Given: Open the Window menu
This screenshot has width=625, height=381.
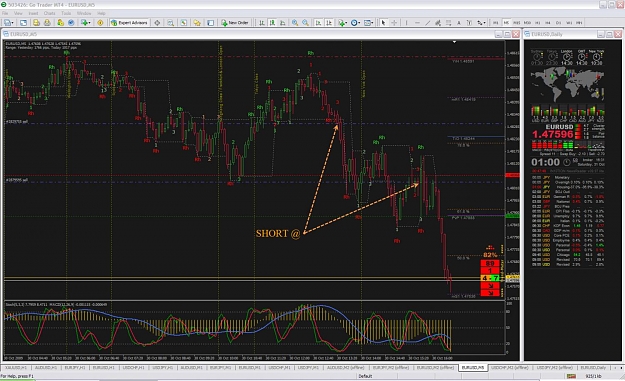Looking at the screenshot, I should (x=84, y=13).
